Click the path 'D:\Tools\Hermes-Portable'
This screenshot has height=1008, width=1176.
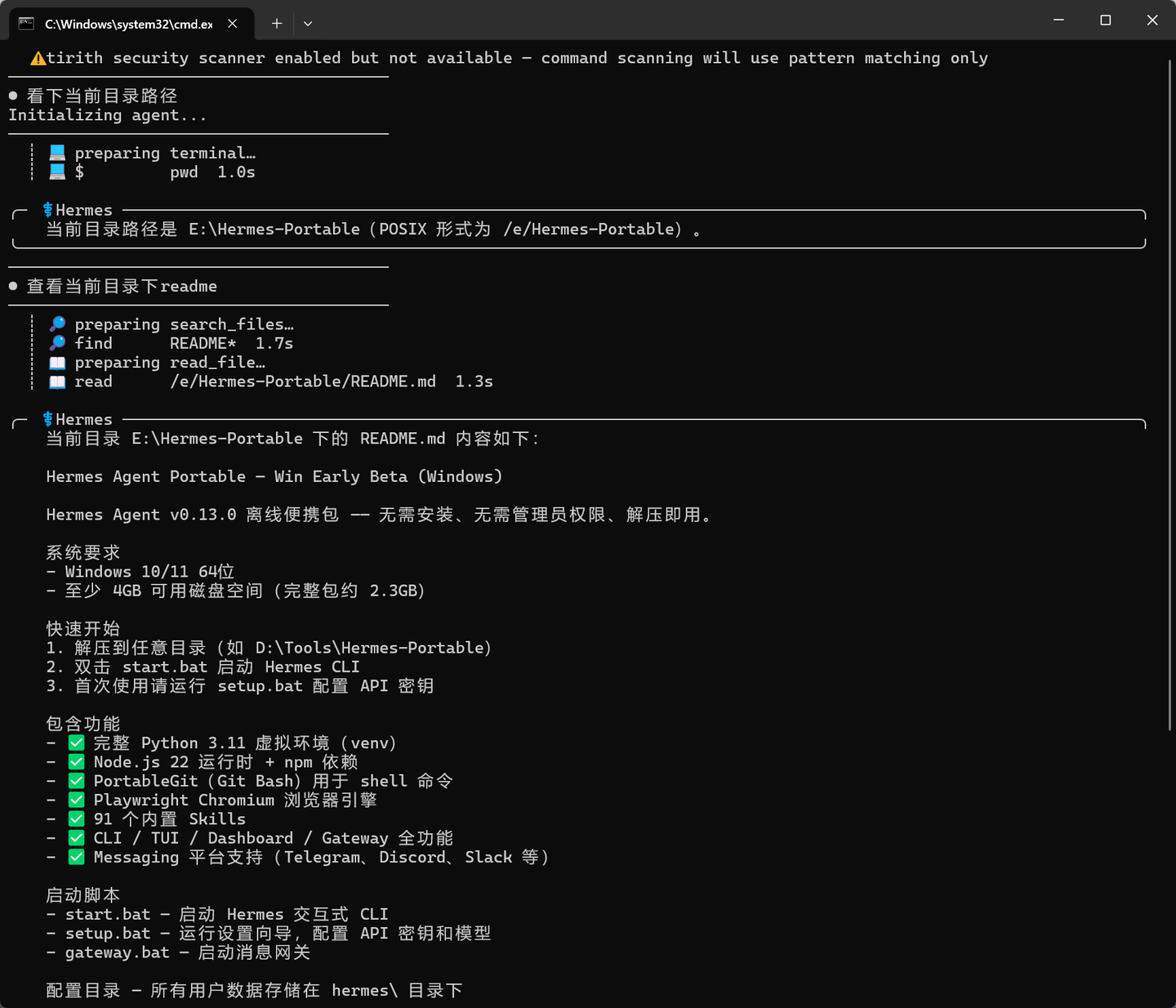(369, 648)
